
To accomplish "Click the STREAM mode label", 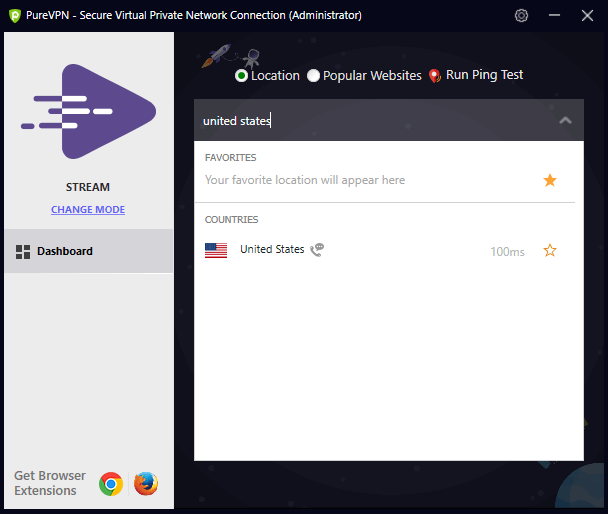I will click(88, 187).
